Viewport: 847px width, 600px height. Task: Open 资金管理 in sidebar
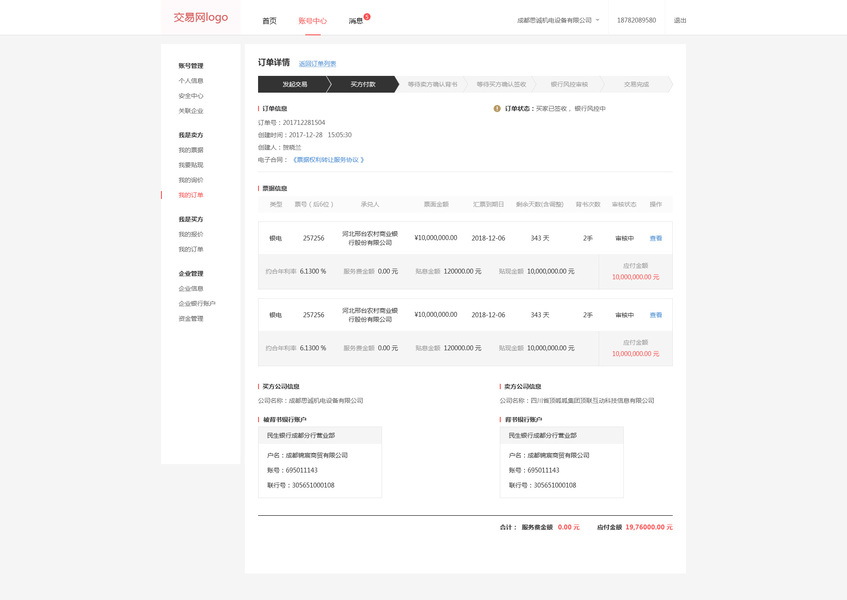tap(191, 319)
